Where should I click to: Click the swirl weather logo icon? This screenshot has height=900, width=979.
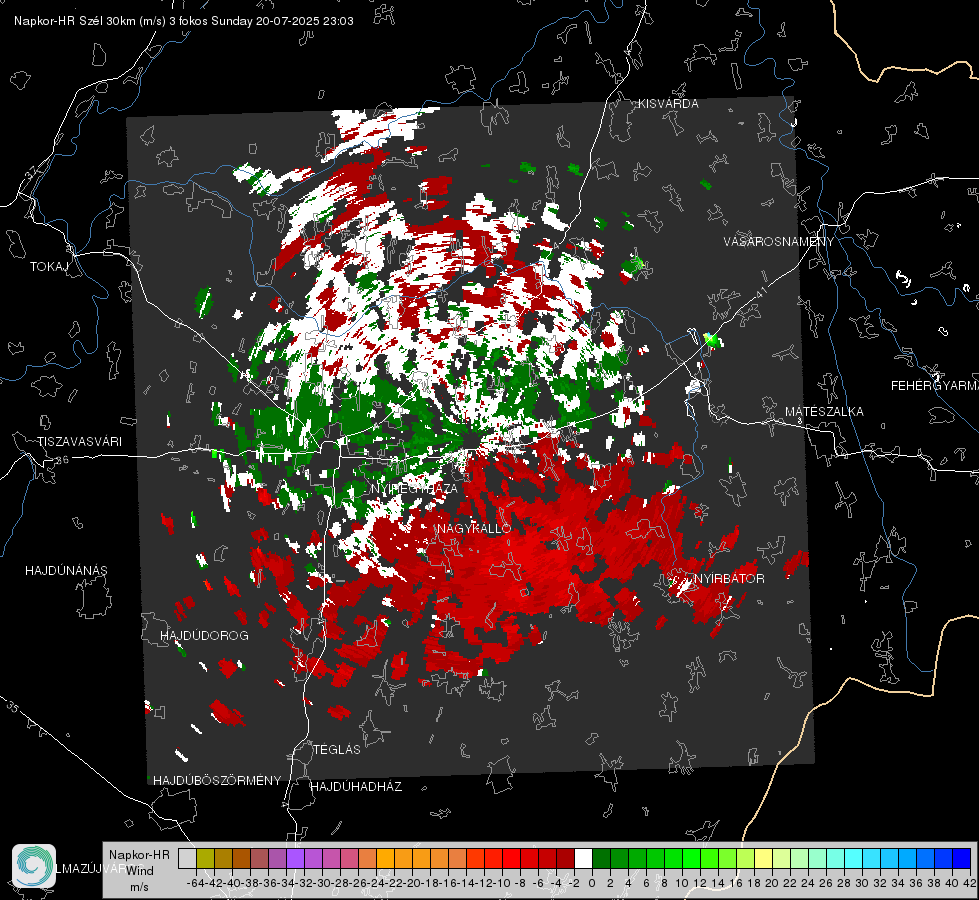pyautogui.click(x=34, y=866)
